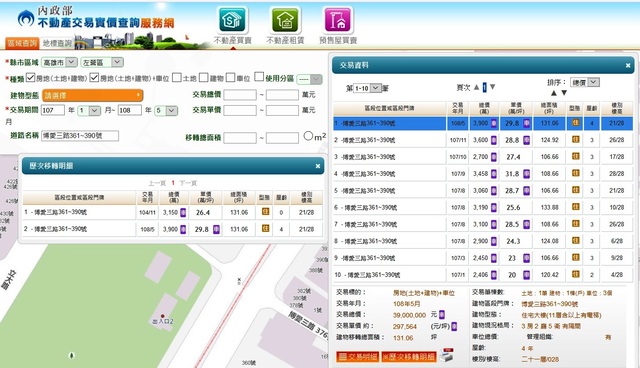Open the 預售屋買賣 crane icon

coord(338,20)
